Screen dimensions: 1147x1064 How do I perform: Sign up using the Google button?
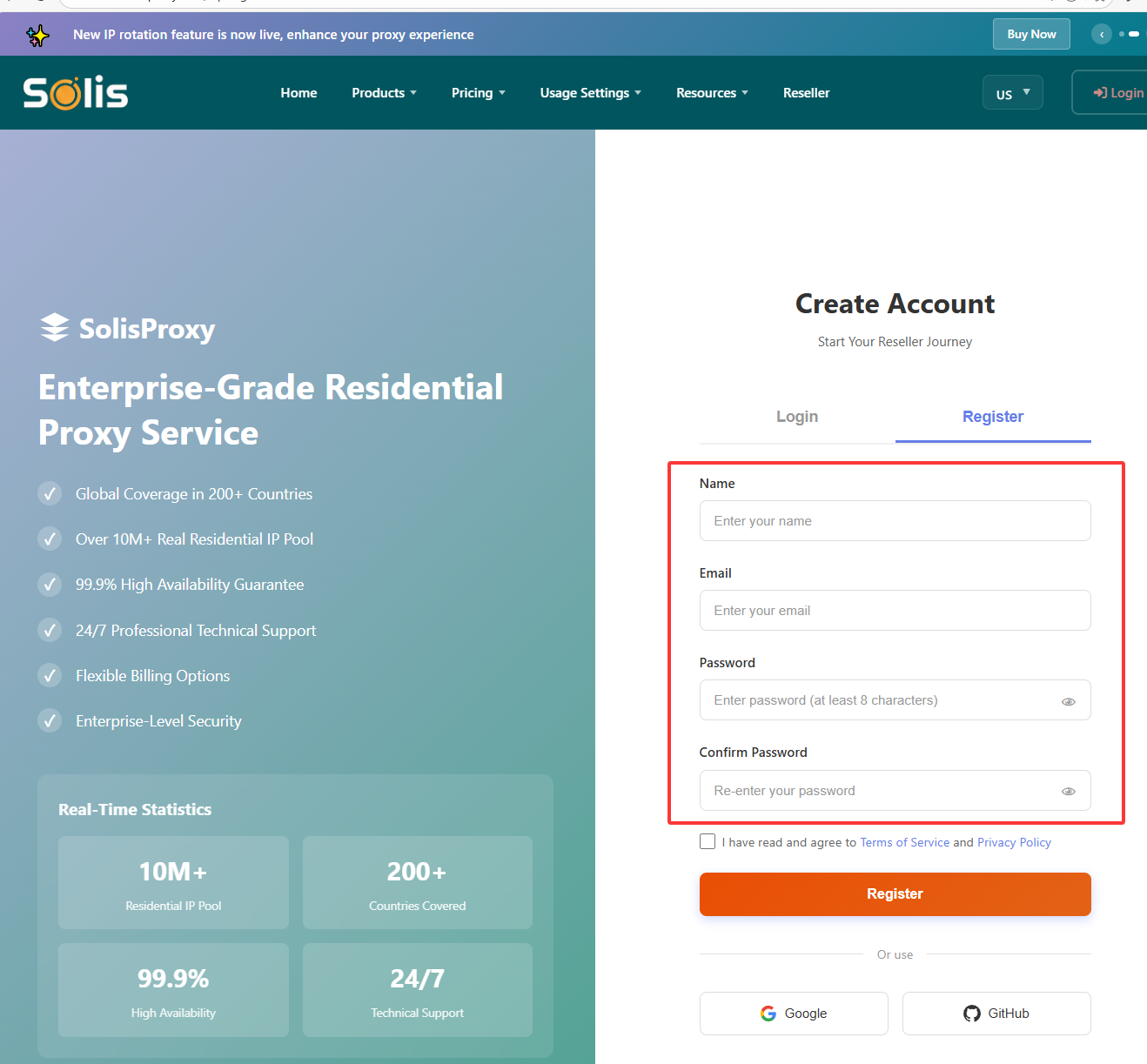[794, 1014]
